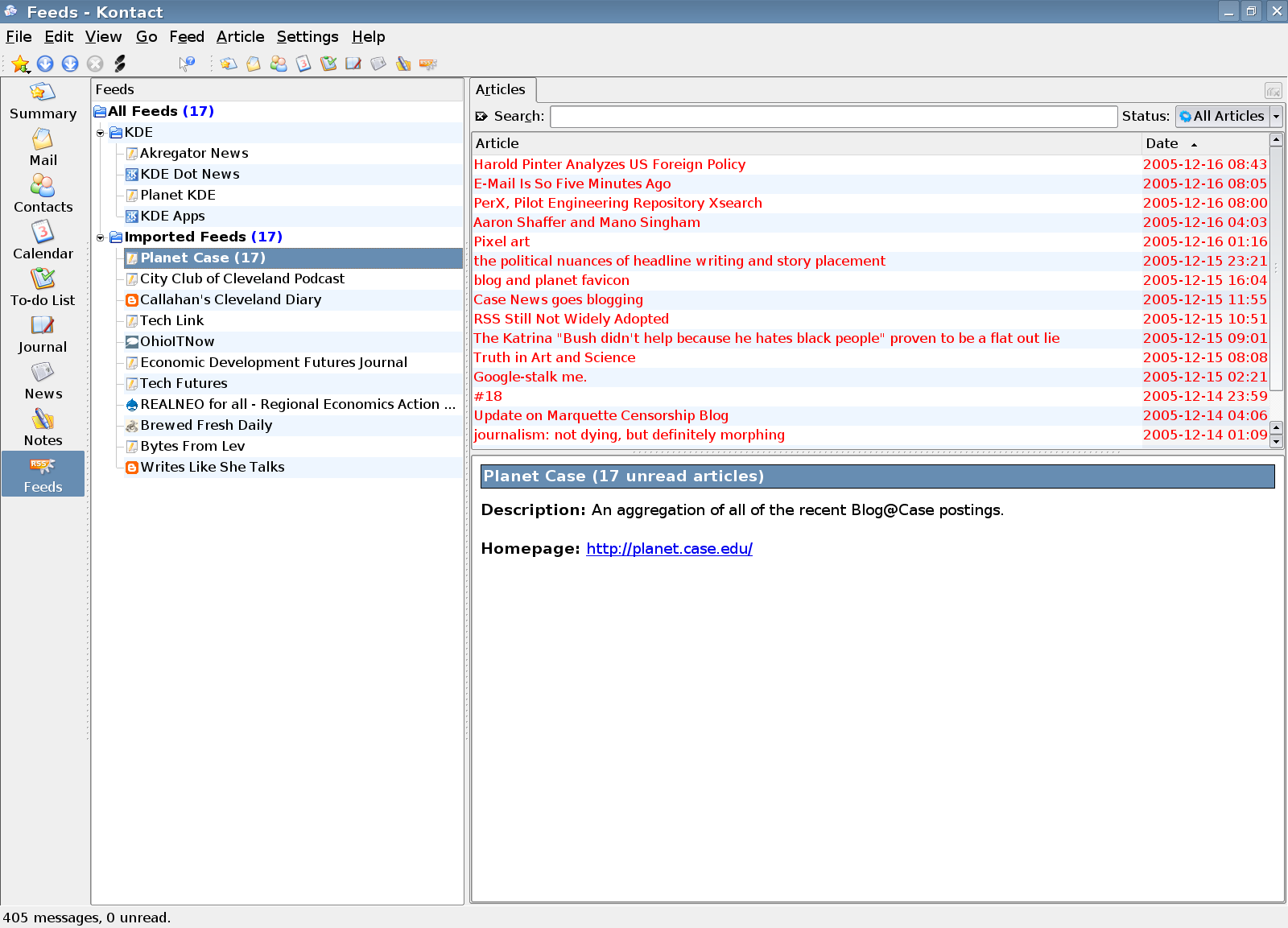Open Calendar from the sidebar

tap(43, 241)
